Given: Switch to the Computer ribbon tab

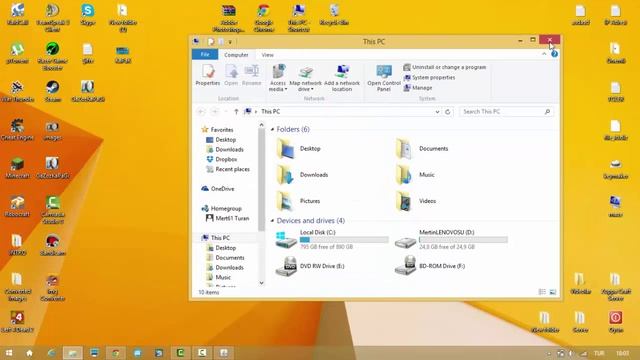Looking at the screenshot, I should [236, 55].
